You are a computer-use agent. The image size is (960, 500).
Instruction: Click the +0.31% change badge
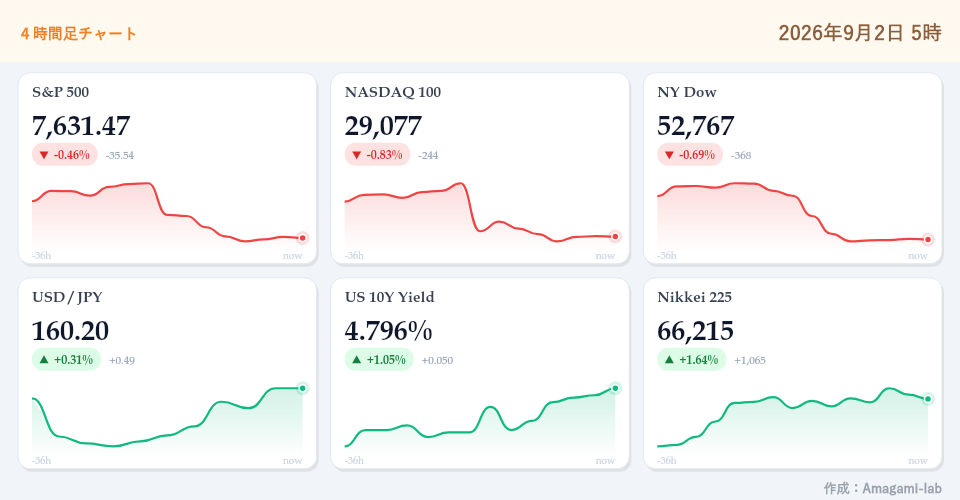(x=66, y=360)
